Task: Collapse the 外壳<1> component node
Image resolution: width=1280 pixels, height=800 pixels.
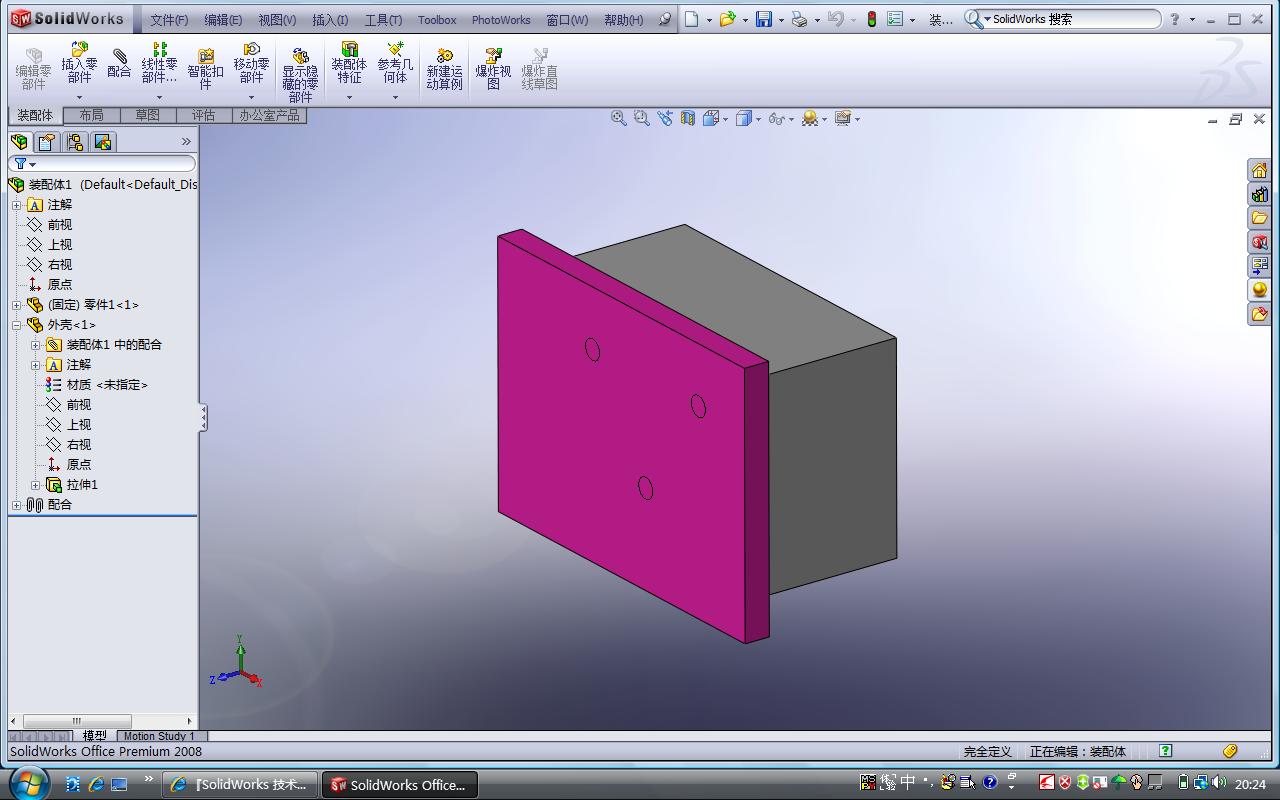Action: point(16,325)
